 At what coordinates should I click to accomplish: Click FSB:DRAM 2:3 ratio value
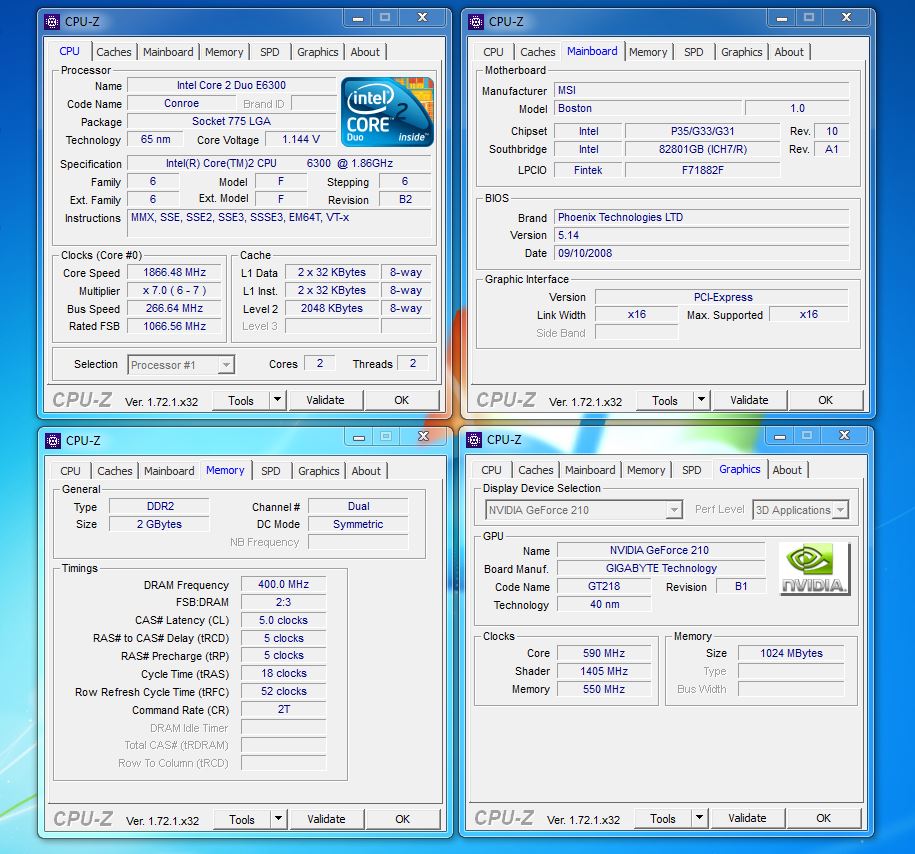[x=283, y=602]
